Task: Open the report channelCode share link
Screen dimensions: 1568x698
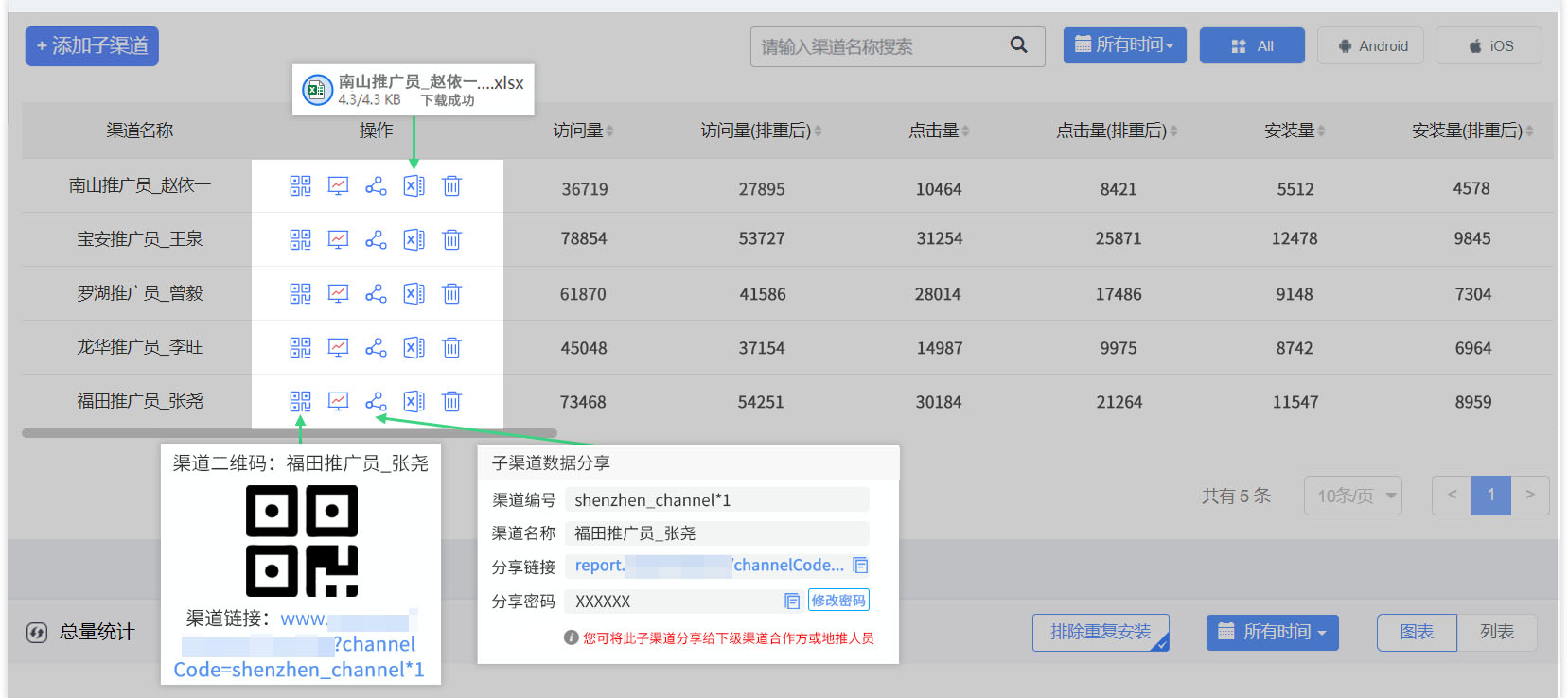Action: [709, 566]
